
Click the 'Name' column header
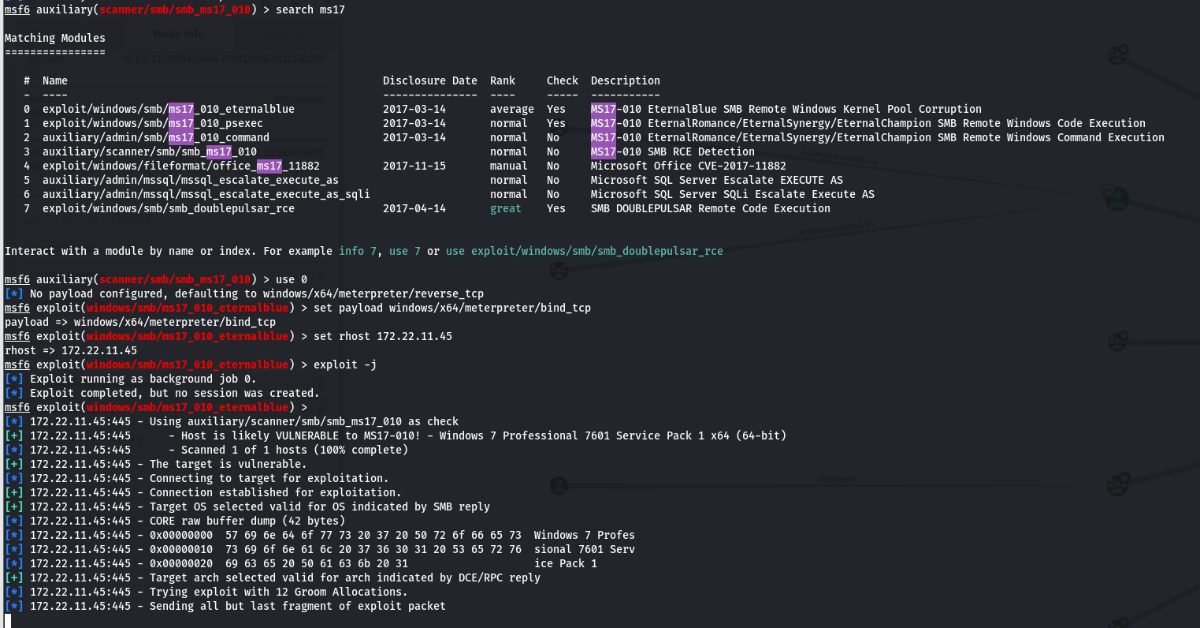[x=55, y=80]
